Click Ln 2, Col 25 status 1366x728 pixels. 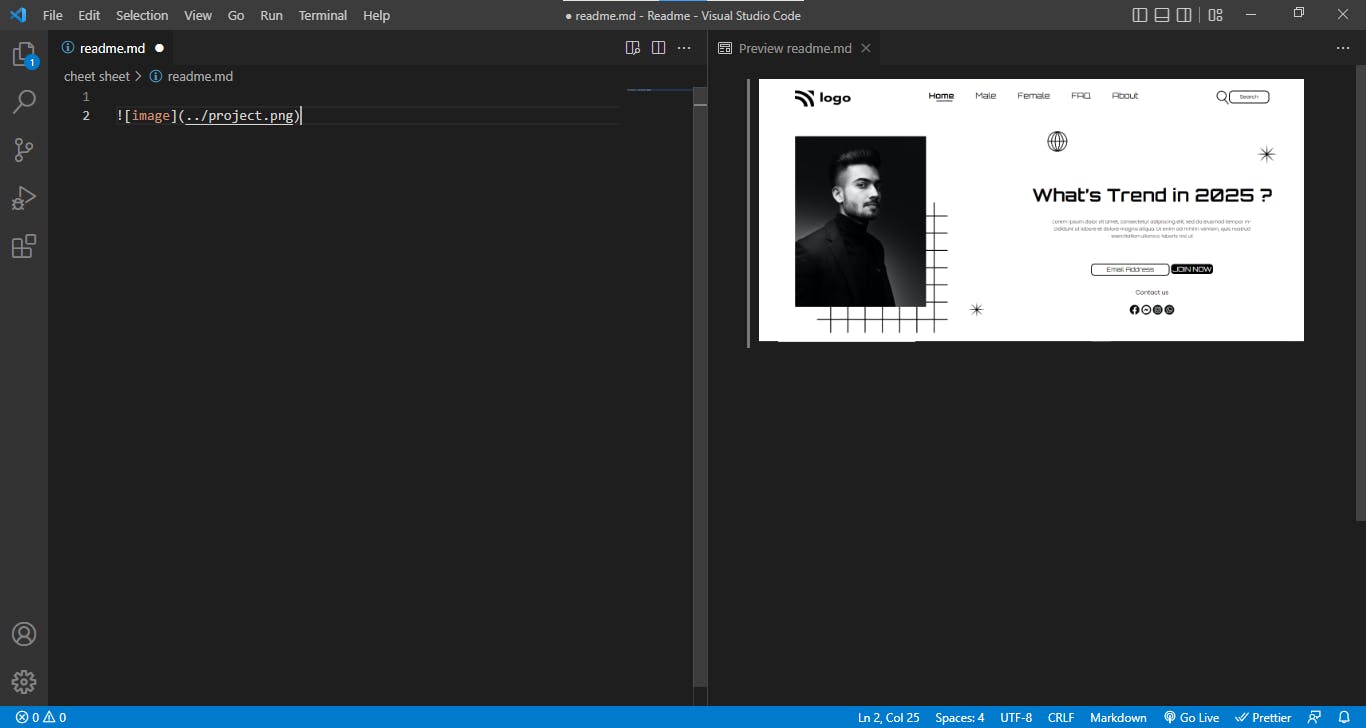pos(888,717)
